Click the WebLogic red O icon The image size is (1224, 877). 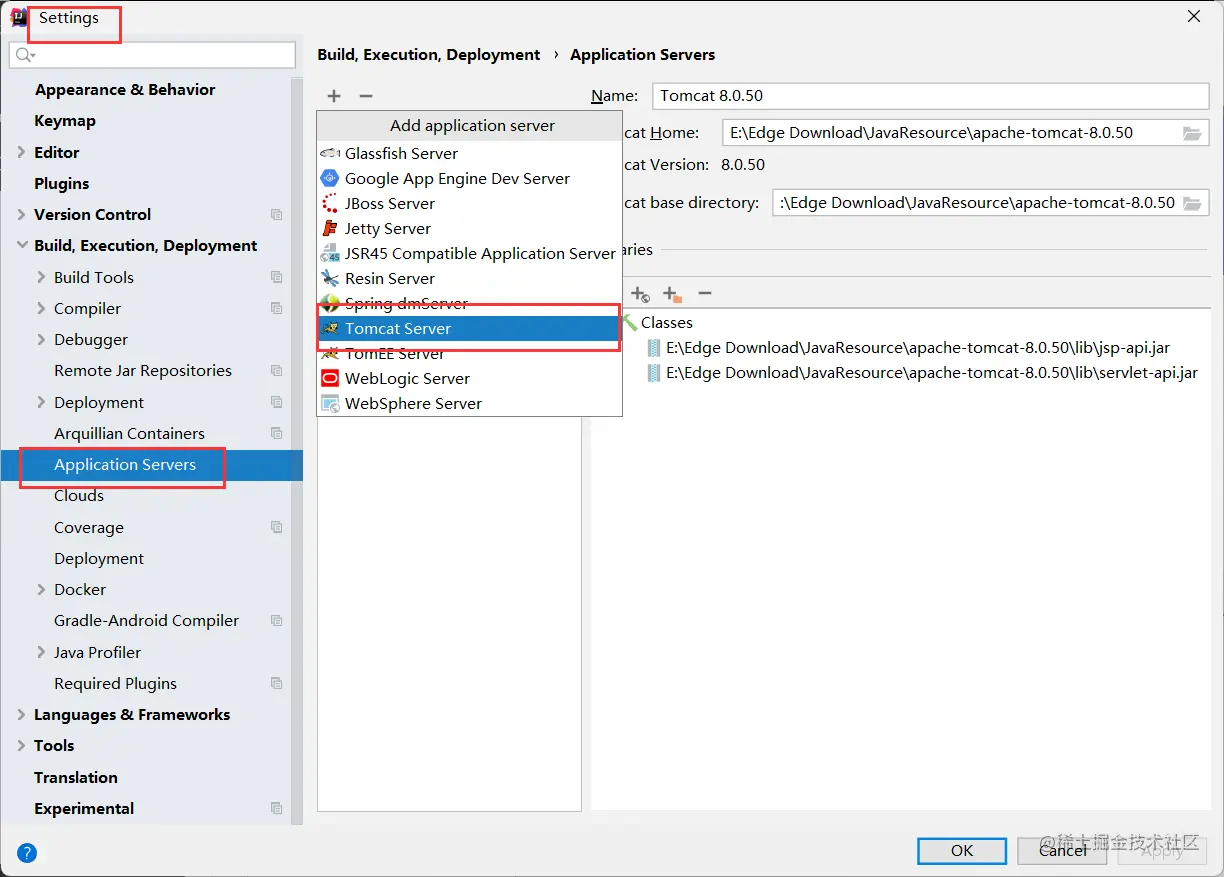(x=330, y=378)
